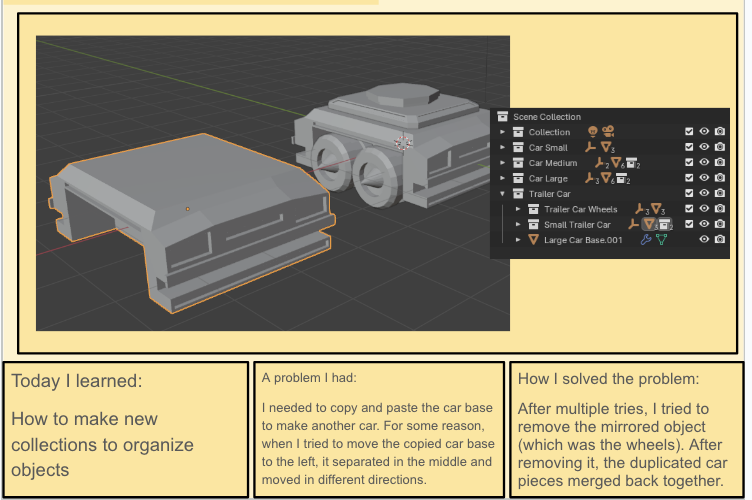Expand the Car Large collection
Viewport: 752px width, 500px height.
tap(503, 178)
